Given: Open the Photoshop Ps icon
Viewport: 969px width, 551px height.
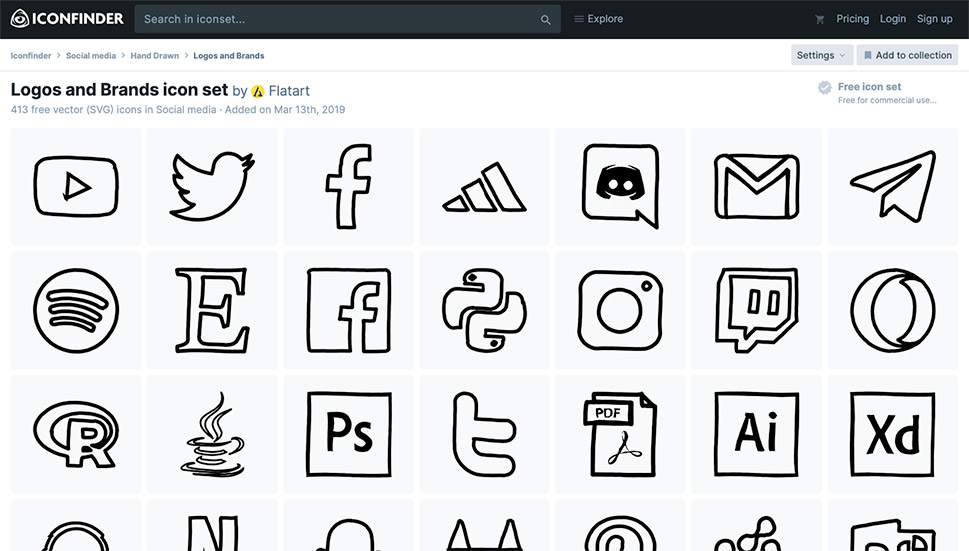Looking at the screenshot, I should pyautogui.click(x=348, y=434).
